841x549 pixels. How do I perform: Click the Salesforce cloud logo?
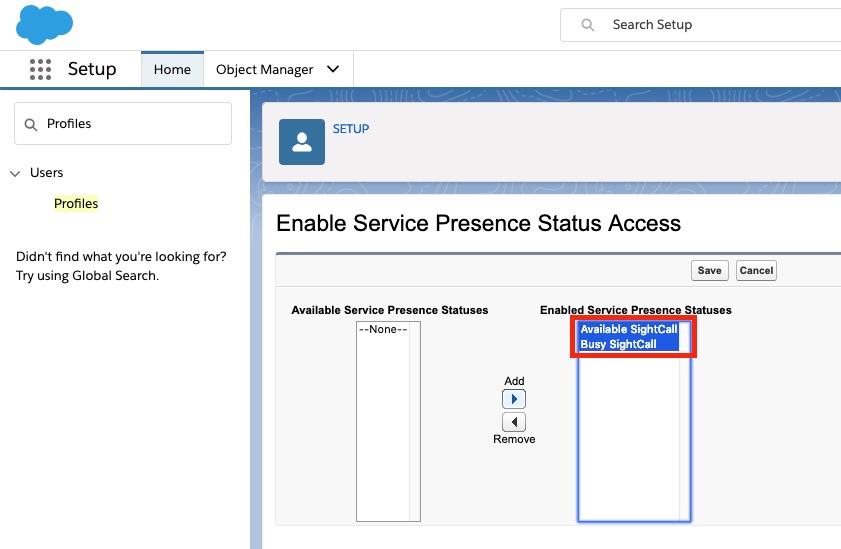[x=45, y=25]
